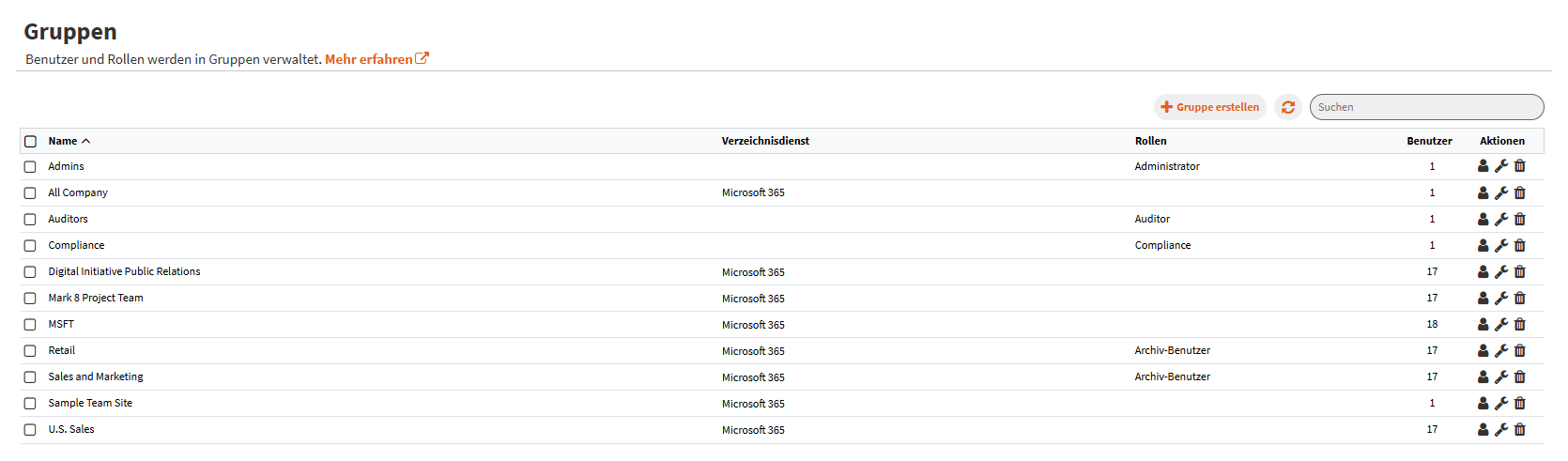Check the box beside Digital Initiative Public Relations
The image size is (1568, 461).
(x=30, y=271)
